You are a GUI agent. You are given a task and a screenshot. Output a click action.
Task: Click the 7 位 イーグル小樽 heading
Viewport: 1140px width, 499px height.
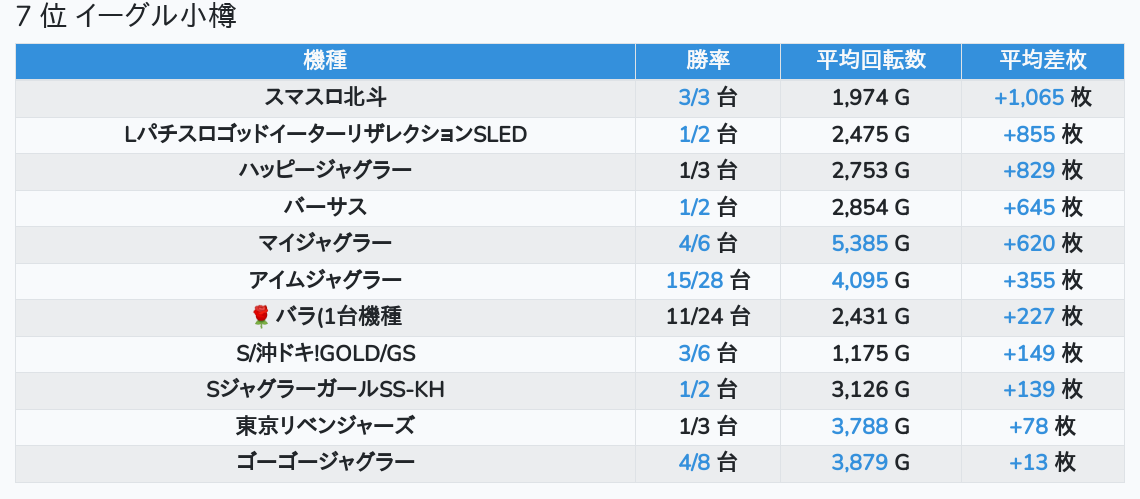point(126,17)
